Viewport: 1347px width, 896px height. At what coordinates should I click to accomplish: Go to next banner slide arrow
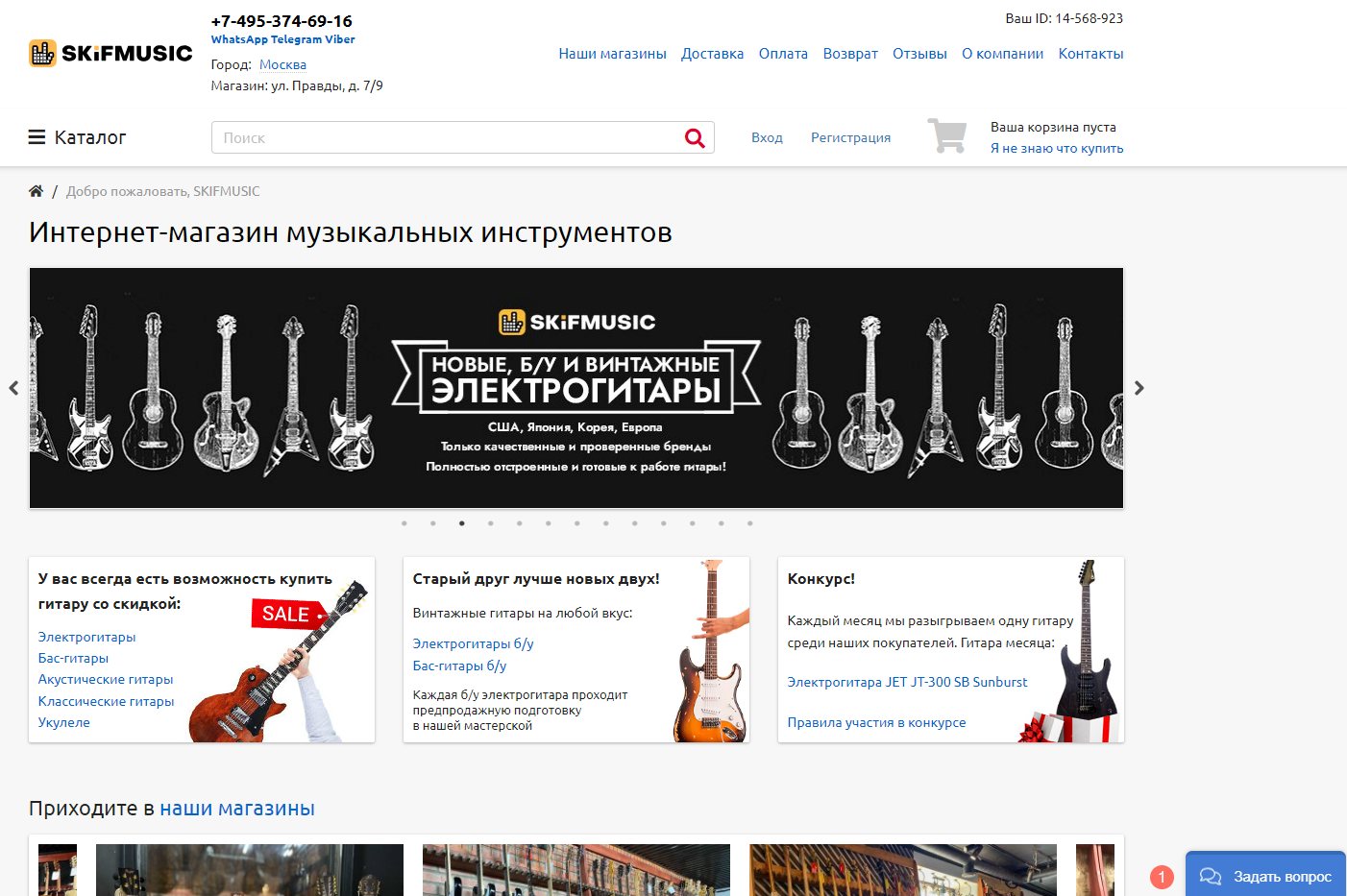click(x=1139, y=388)
